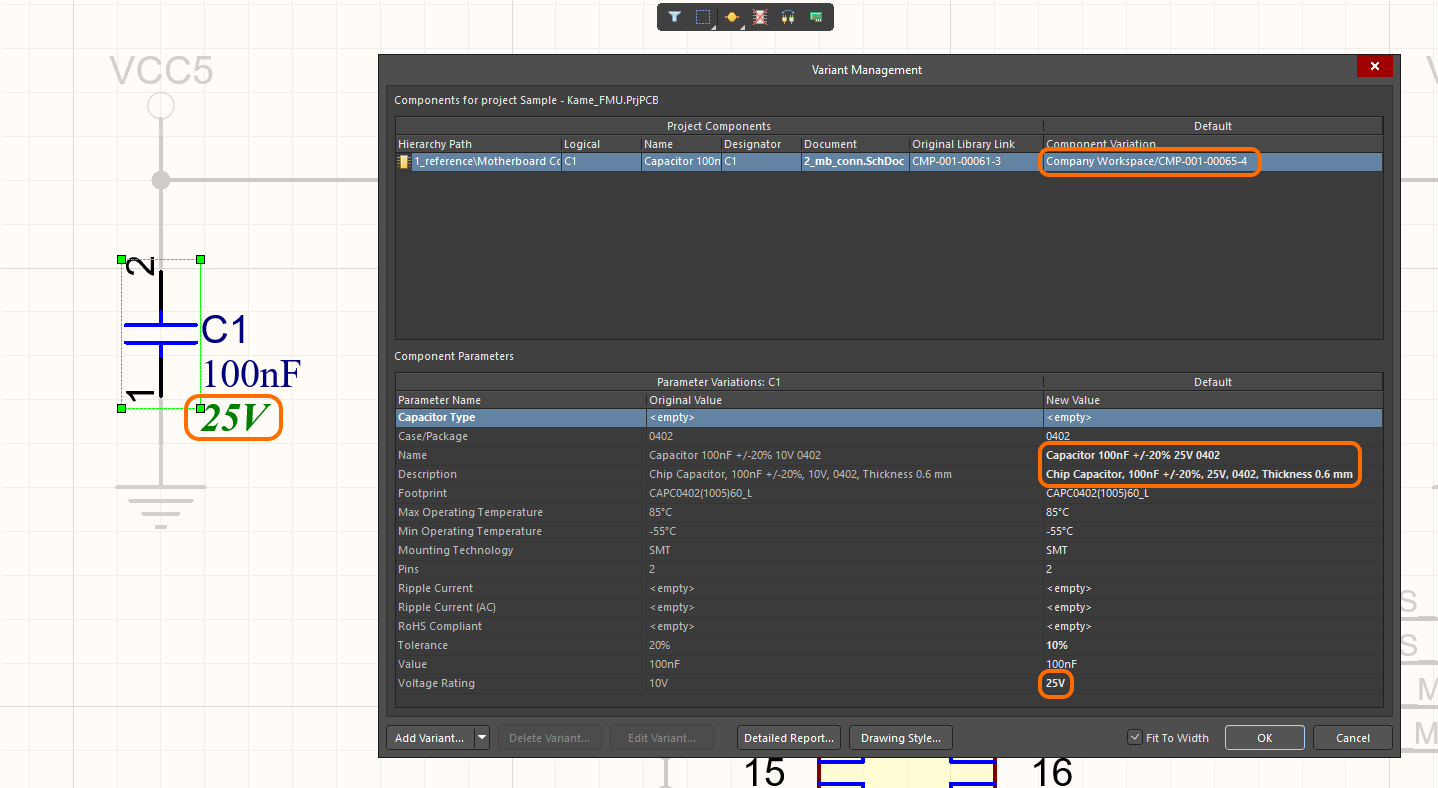Select the 25V label on the schematic
1438x788 pixels.
click(x=233, y=419)
